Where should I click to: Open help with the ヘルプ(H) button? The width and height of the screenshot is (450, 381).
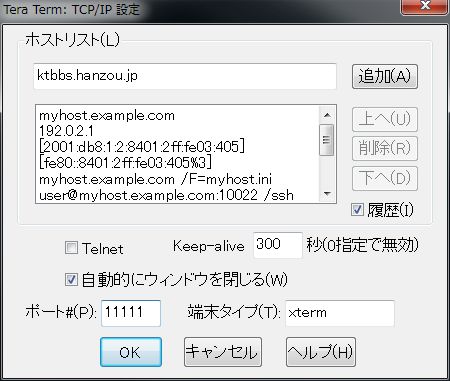[x=321, y=352]
